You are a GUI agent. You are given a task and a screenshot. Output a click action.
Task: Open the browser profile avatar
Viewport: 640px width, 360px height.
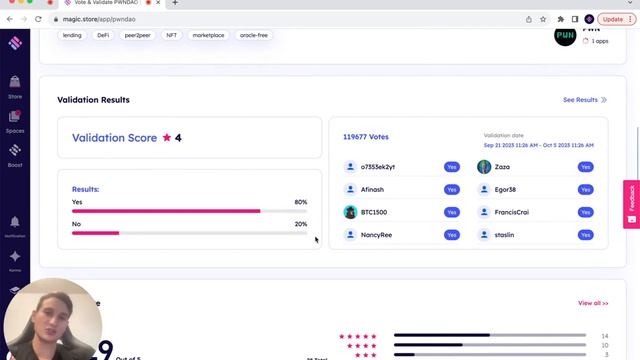[x=589, y=19]
